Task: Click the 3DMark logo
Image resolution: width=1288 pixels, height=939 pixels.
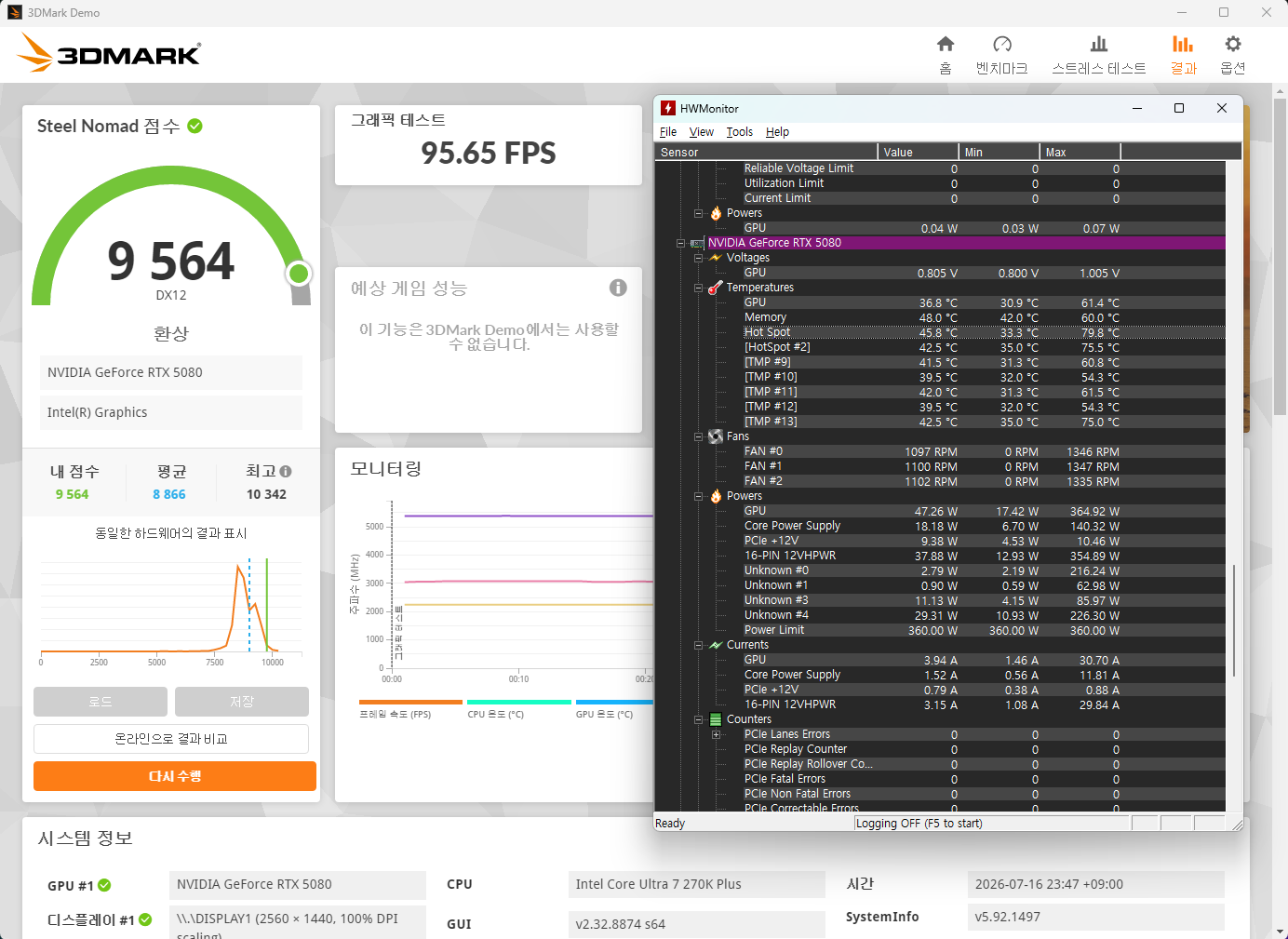Action: tap(109, 53)
